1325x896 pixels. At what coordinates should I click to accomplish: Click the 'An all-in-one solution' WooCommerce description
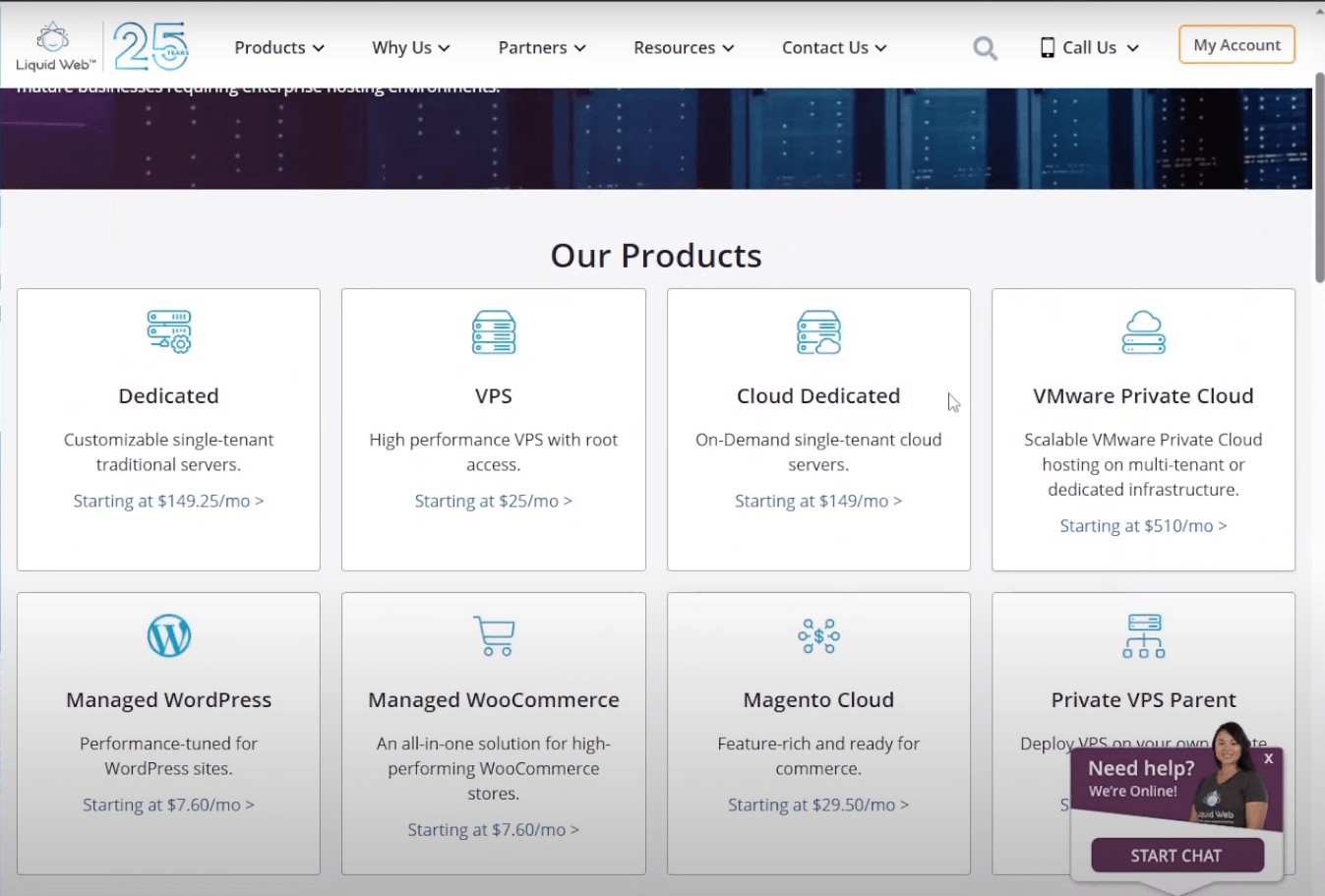tap(494, 768)
